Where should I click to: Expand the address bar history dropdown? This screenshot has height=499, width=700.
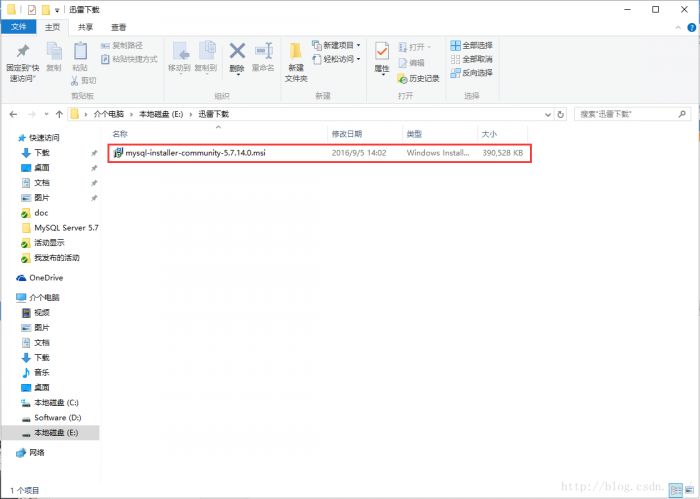[x=548, y=115]
